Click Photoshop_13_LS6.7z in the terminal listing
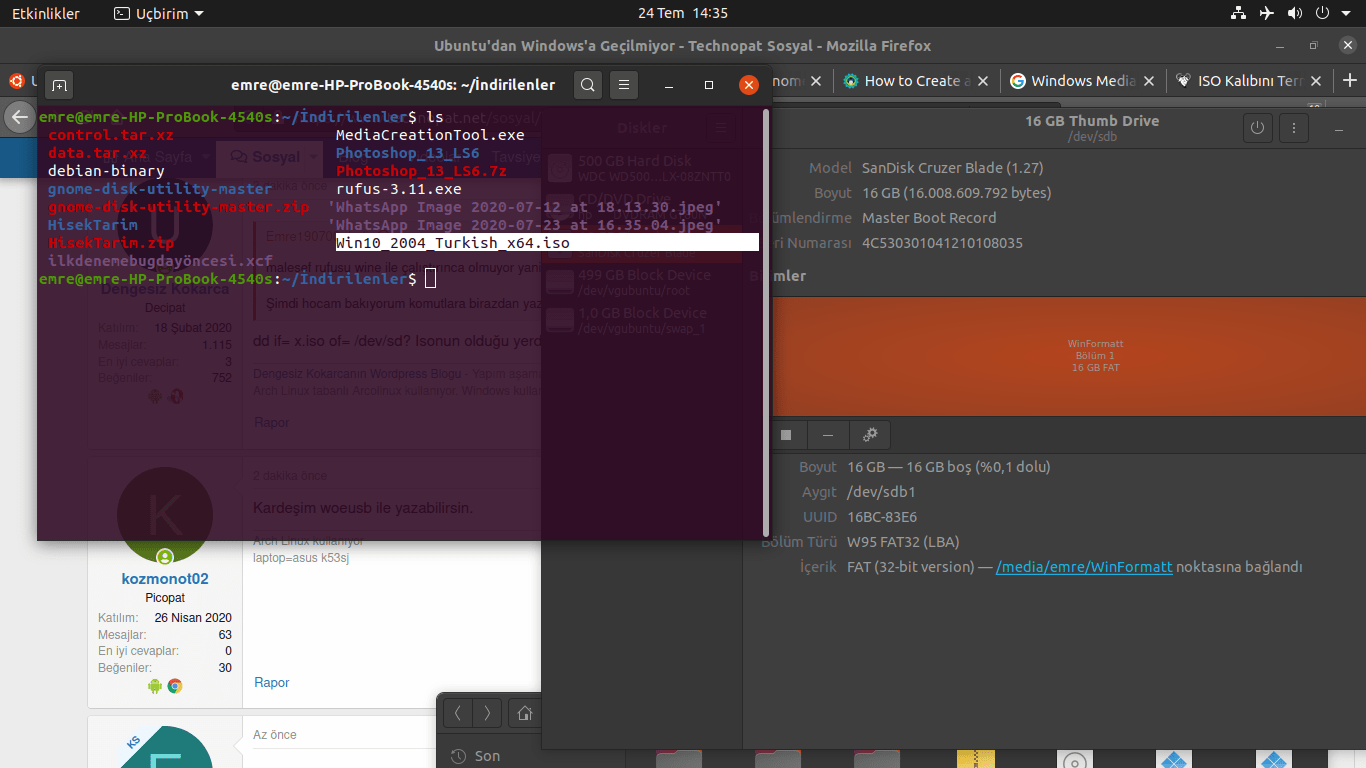Screen dimensions: 1366x768 click(x=421, y=171)
